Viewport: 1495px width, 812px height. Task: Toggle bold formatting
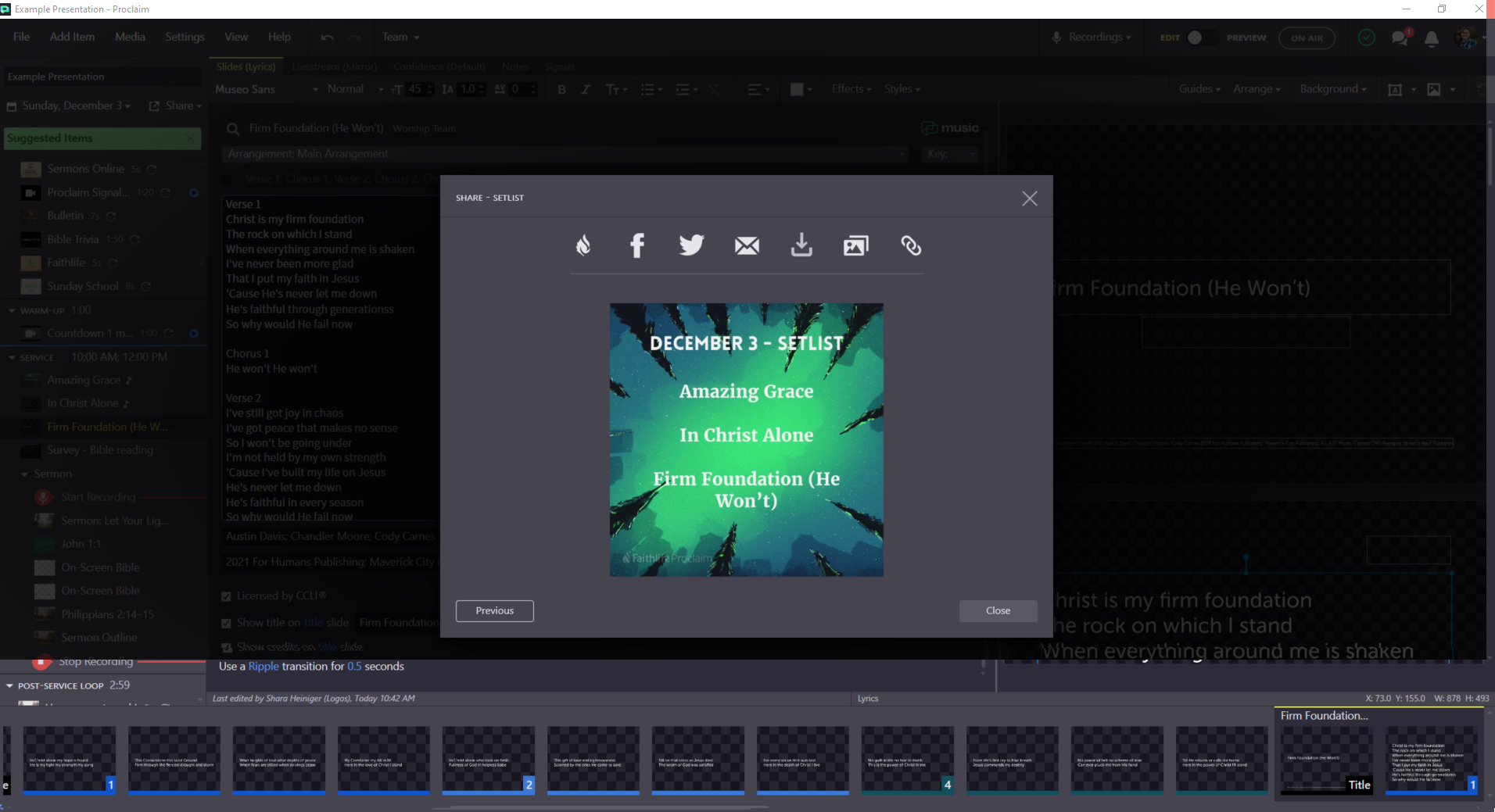(x=561, y=89)
